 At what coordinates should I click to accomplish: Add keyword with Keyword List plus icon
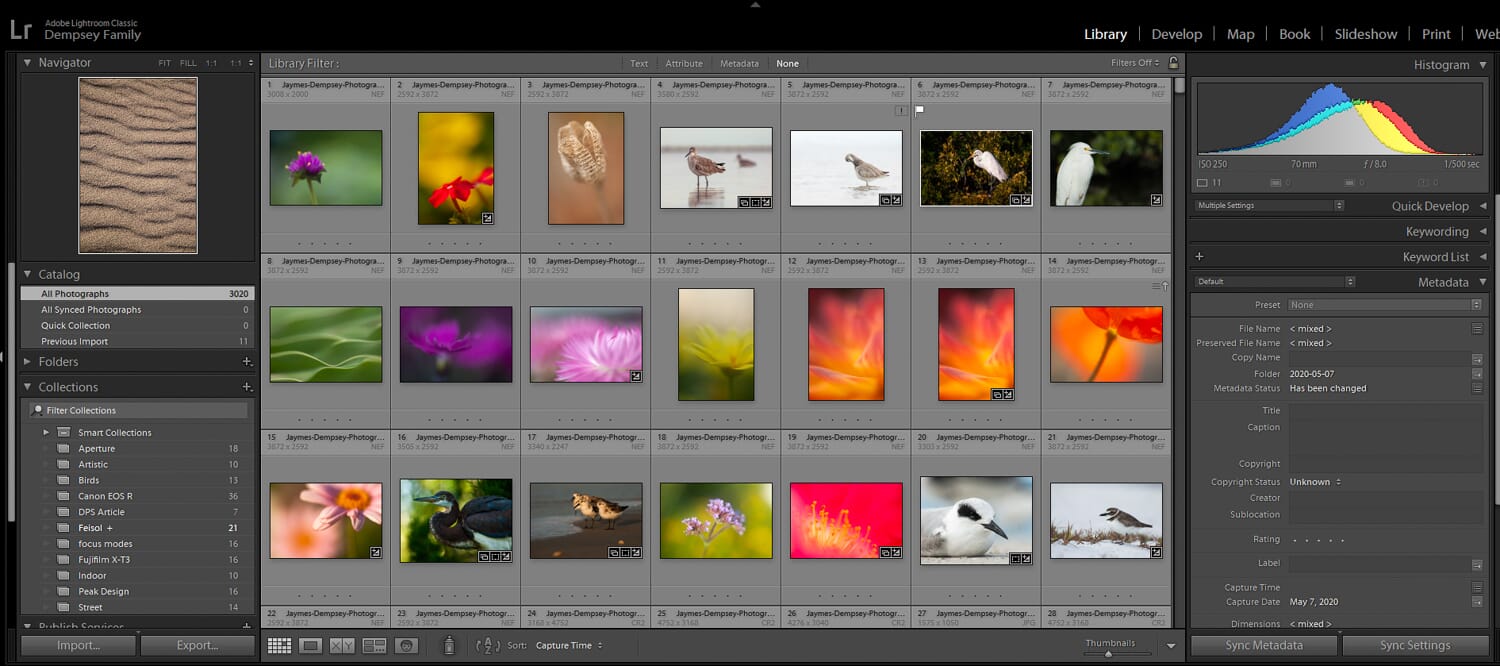[x=1199, y=257]
